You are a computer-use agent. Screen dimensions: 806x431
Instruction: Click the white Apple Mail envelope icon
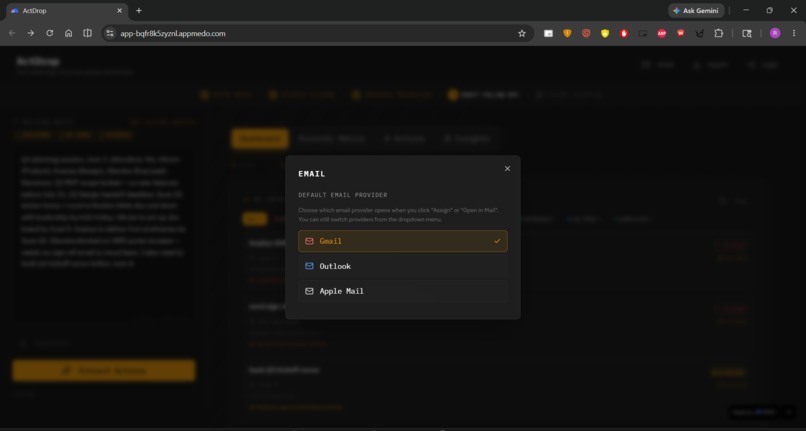[x=309, y=291]
